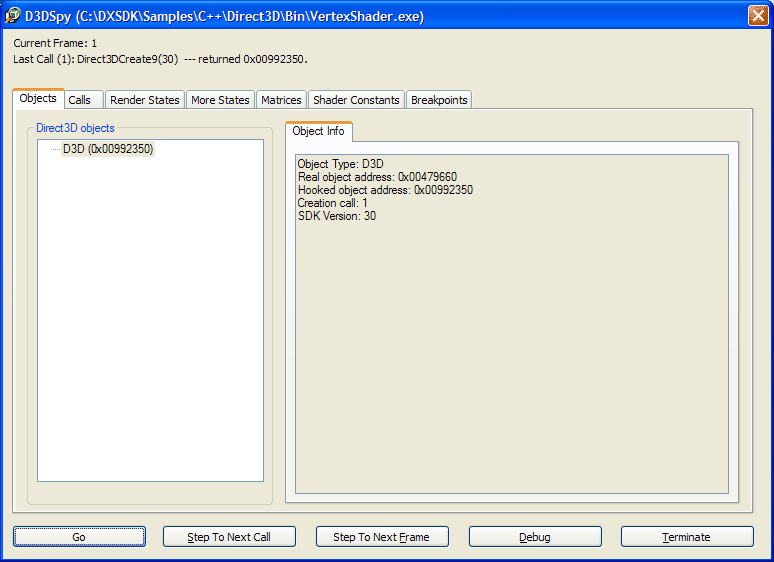
Task: Click the D3DSpy title bar app icon
Action: [12, 16]
